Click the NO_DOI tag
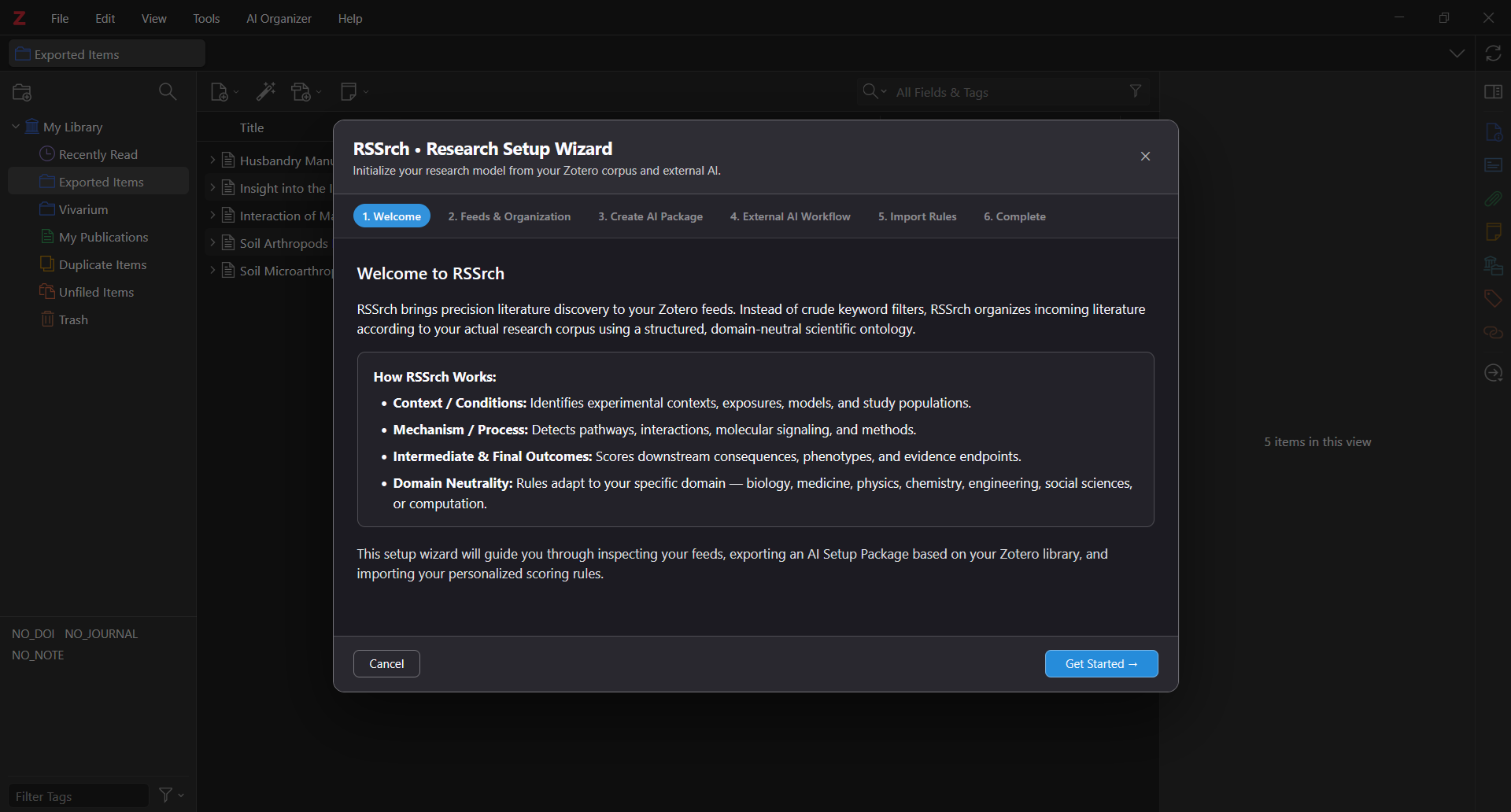This screenshot has width=1511, height=812. tap(33, 633)
